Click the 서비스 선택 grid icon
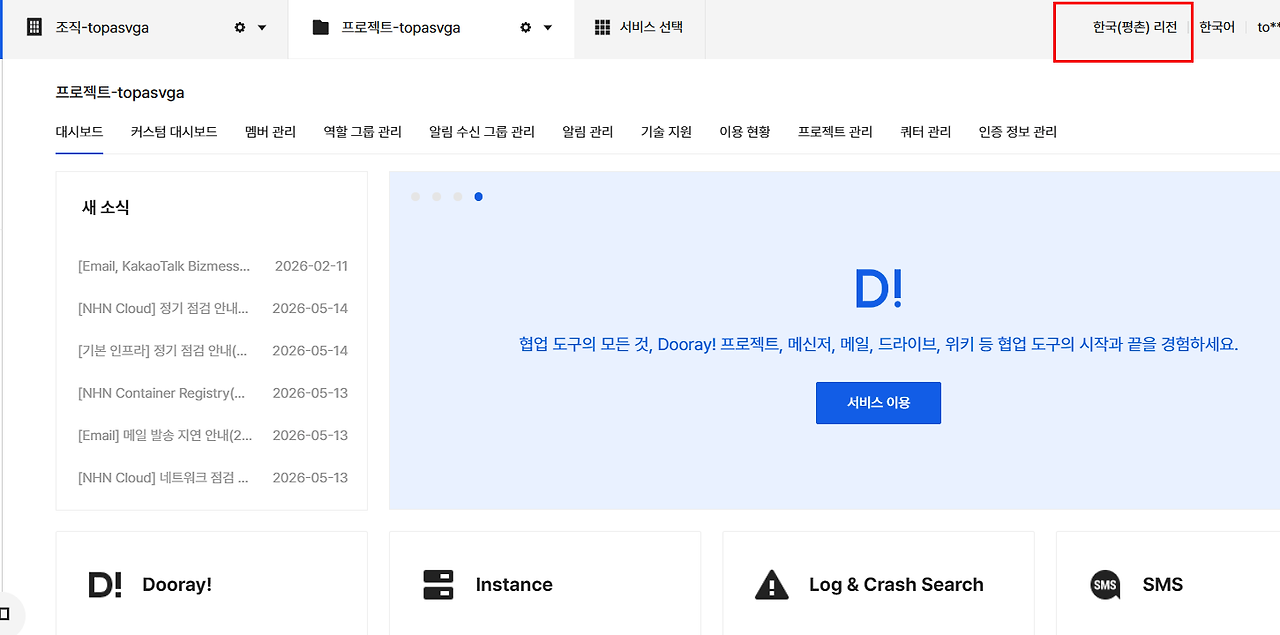Viewport: 1280px width, 635px height. click(602, 27)
